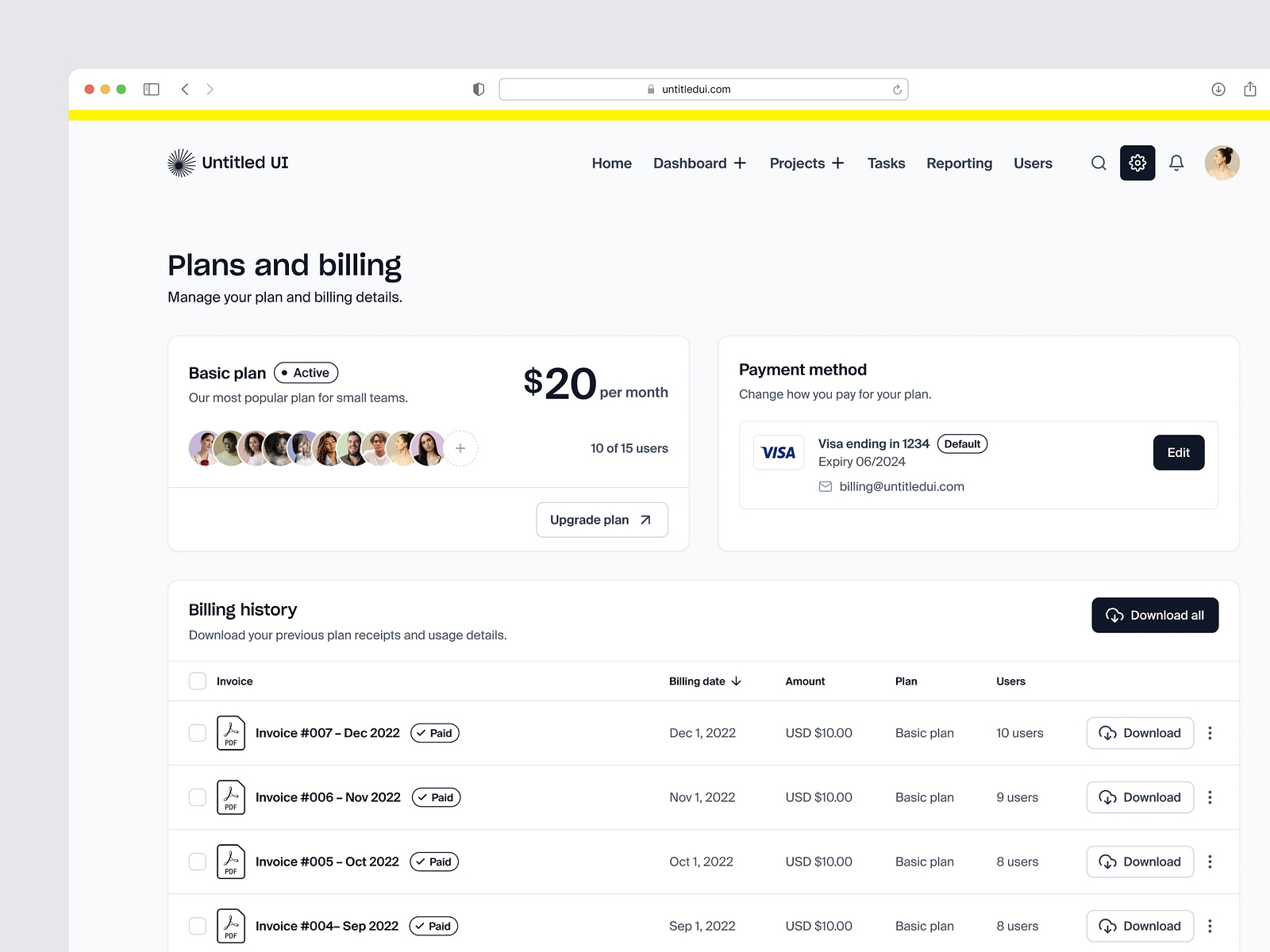
Task: Open the user profile avatar photo
Action: (x=1222, y=163)
